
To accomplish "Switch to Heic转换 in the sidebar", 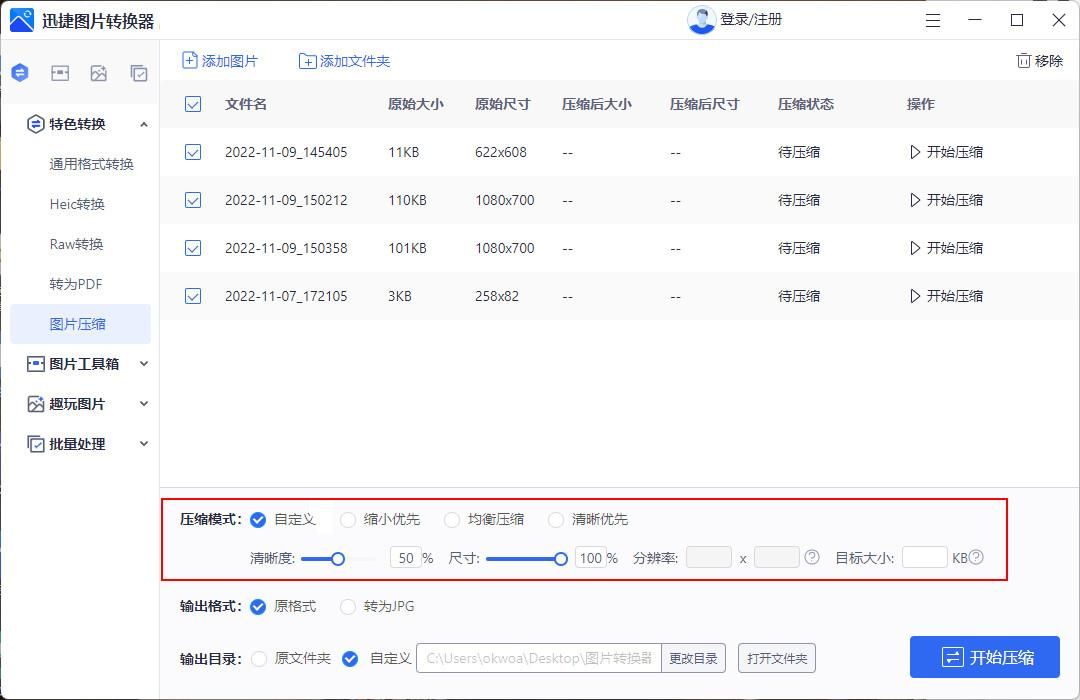I will (x=75, y=204).
